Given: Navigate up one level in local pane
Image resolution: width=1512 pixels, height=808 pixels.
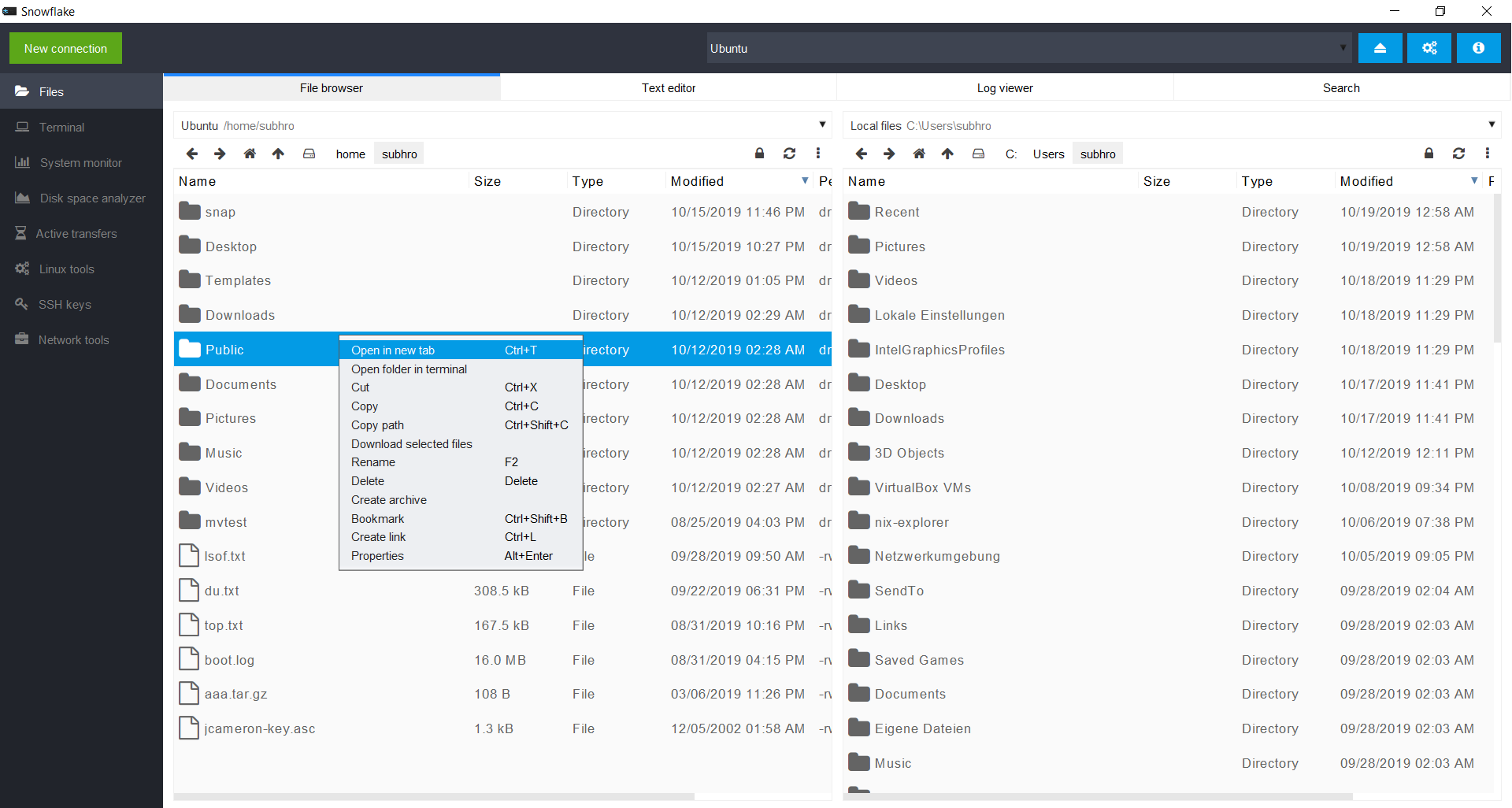Looking at the screenshot, I should pyautogui.click(x=947, y=154).
